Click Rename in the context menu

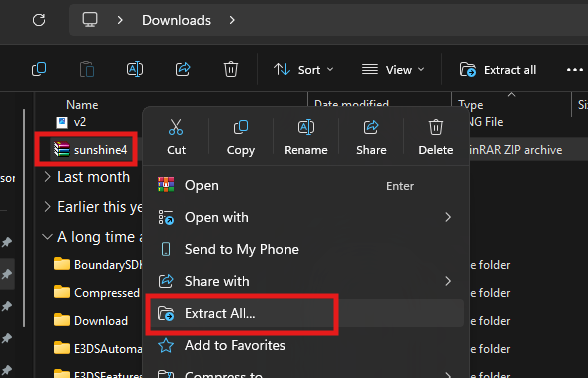[306, 137]
